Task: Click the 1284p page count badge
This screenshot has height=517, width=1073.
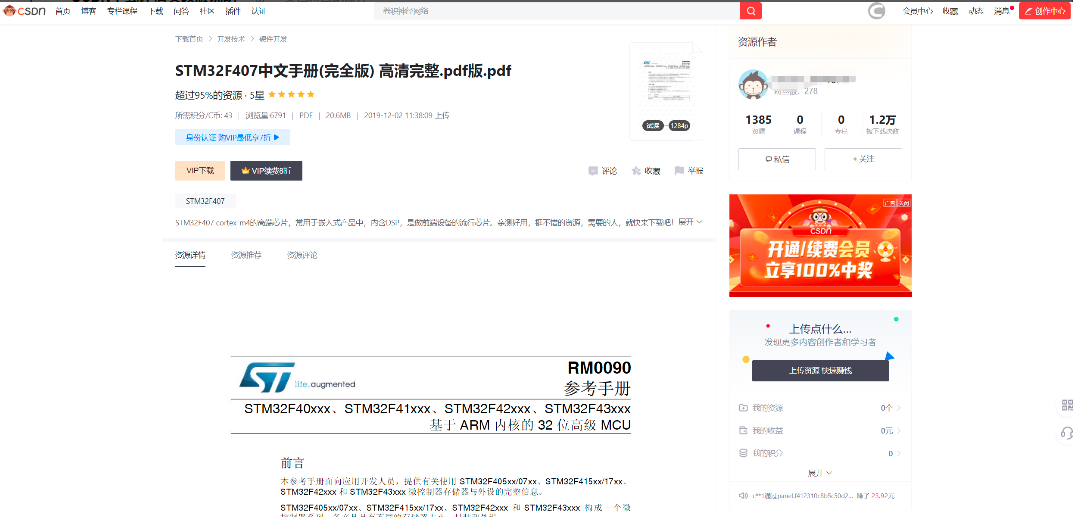Action: pos(679,126)
